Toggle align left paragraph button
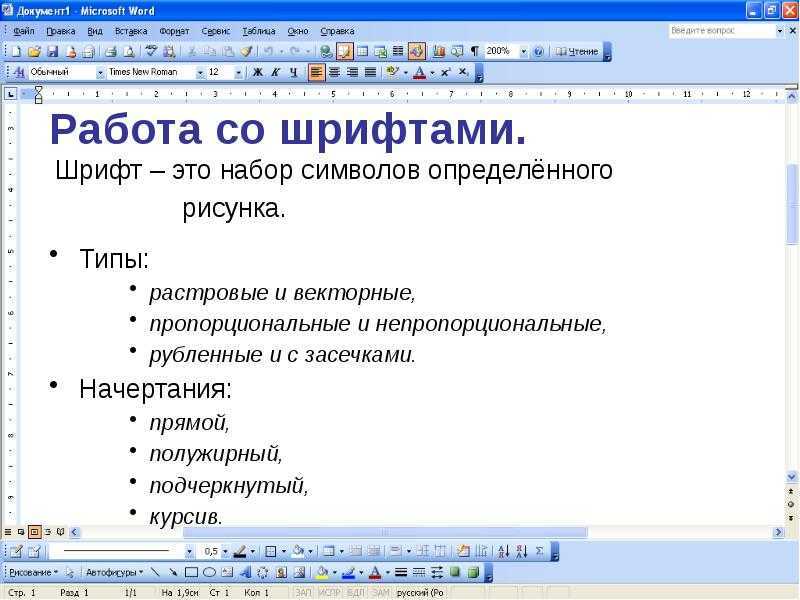This screenshot has width=800, height=600. [x=316, y=72]
